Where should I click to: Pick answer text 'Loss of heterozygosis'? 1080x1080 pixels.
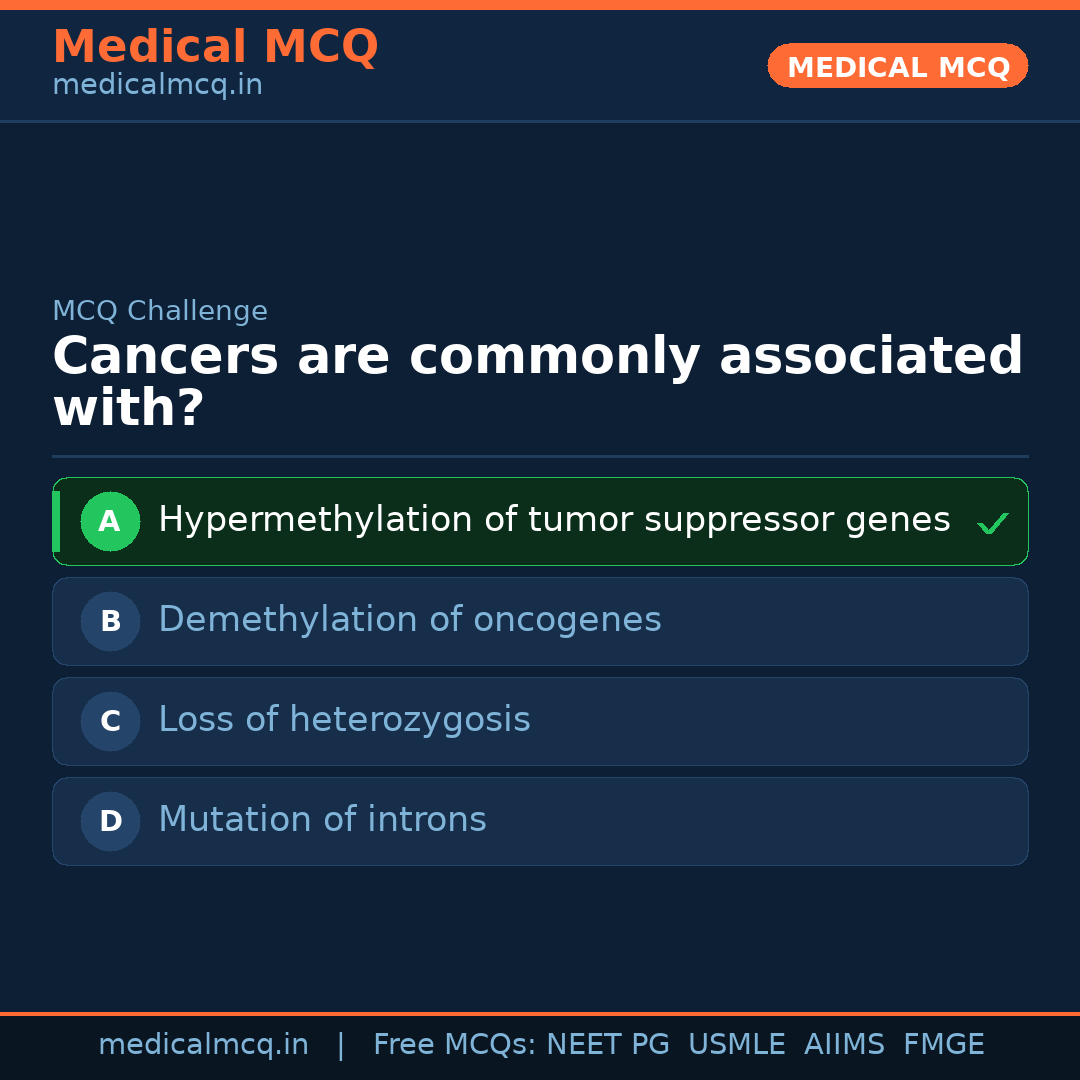[x=344, y=720]
